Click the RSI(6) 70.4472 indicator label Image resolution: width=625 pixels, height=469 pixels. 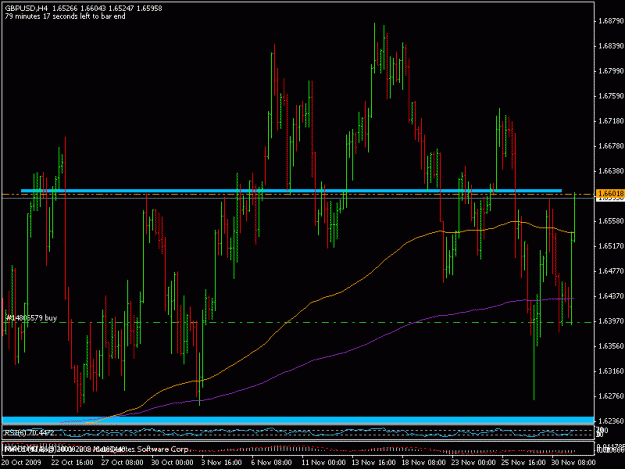(29, 433)
